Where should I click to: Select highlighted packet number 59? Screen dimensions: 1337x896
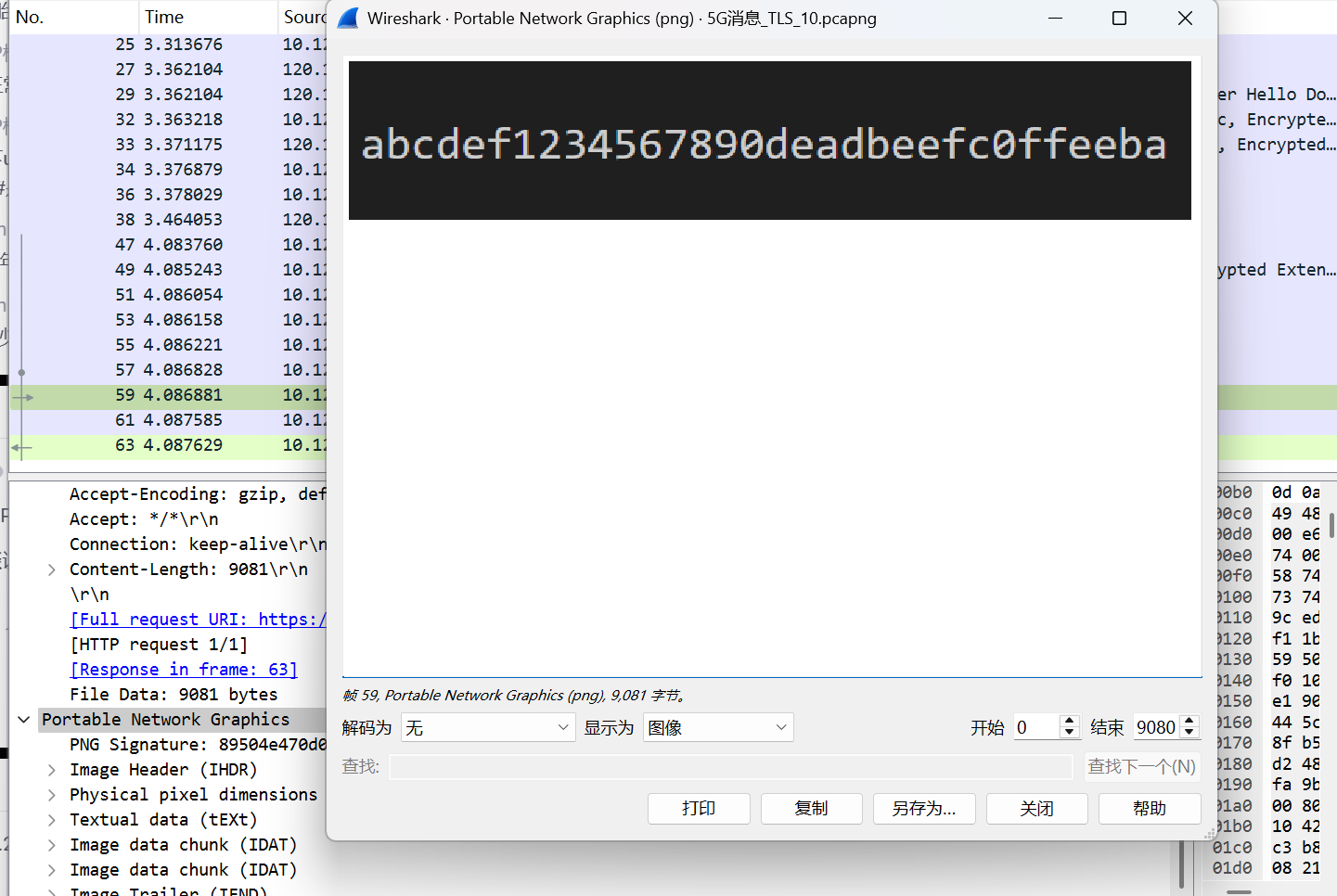[168, 395]
